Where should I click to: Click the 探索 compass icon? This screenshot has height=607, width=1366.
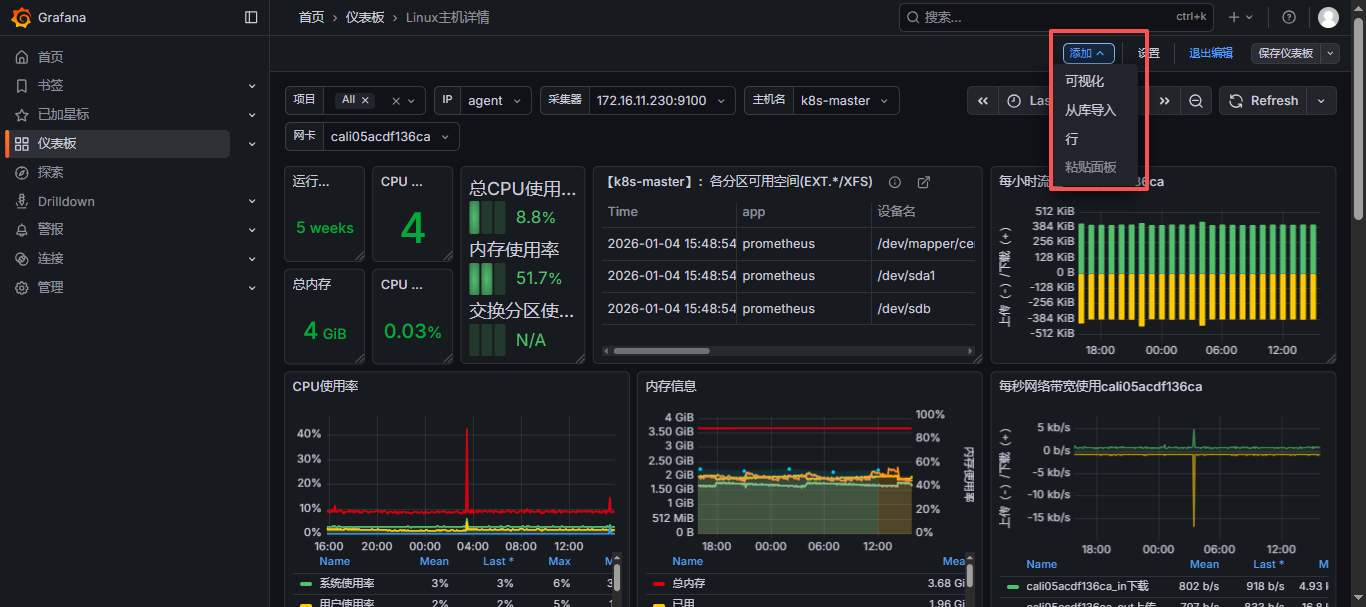click(x=22, y=172)
